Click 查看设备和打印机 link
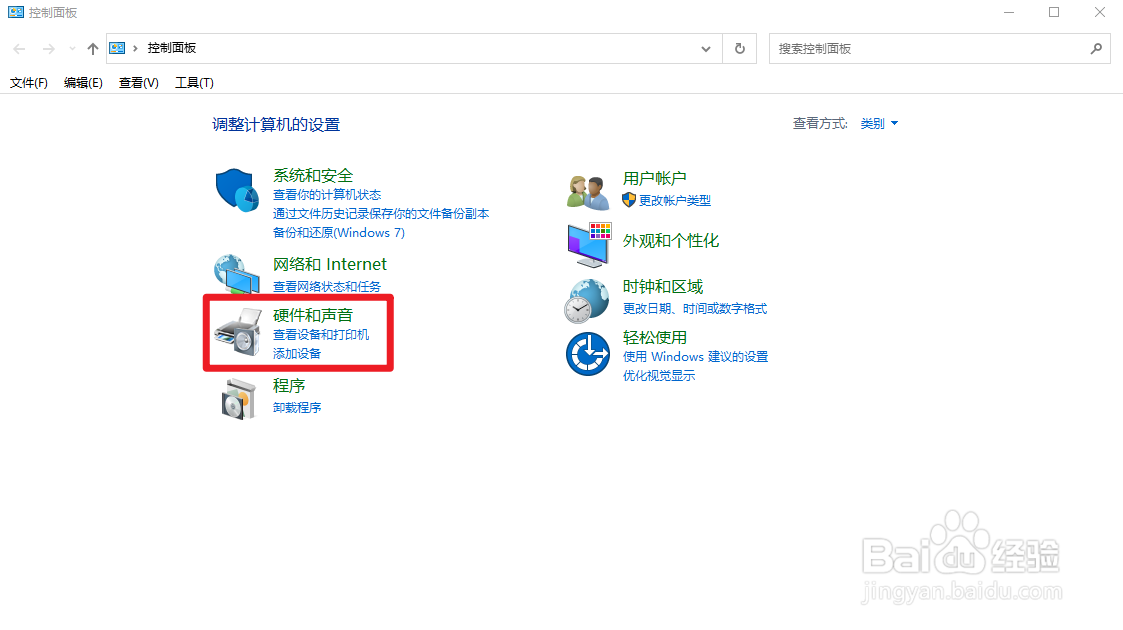The width and height of the screenshot is (1123, 630). coord(321,334)
